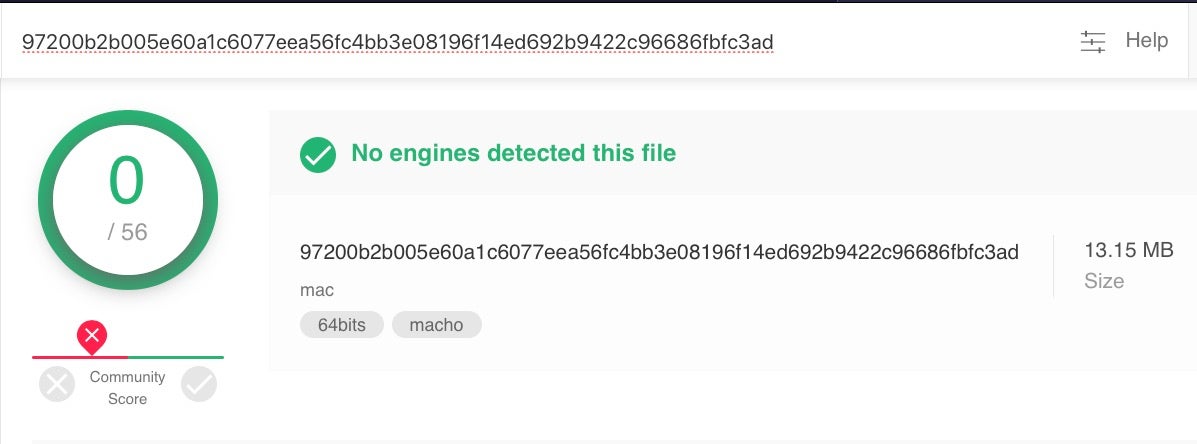Click the "/ 56" engines total
Screen dimensions: 1197x444
pyautogui.click(x=127, y=232)
